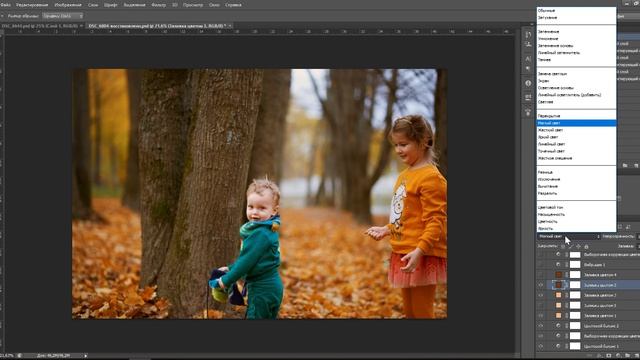
Task: Open the Окно menu
Action: pyautogui.click(x=214, y=5)
